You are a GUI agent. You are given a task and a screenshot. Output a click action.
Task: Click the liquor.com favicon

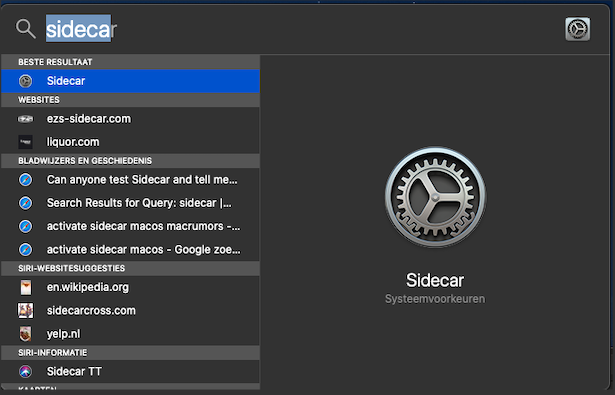[25, 142]
